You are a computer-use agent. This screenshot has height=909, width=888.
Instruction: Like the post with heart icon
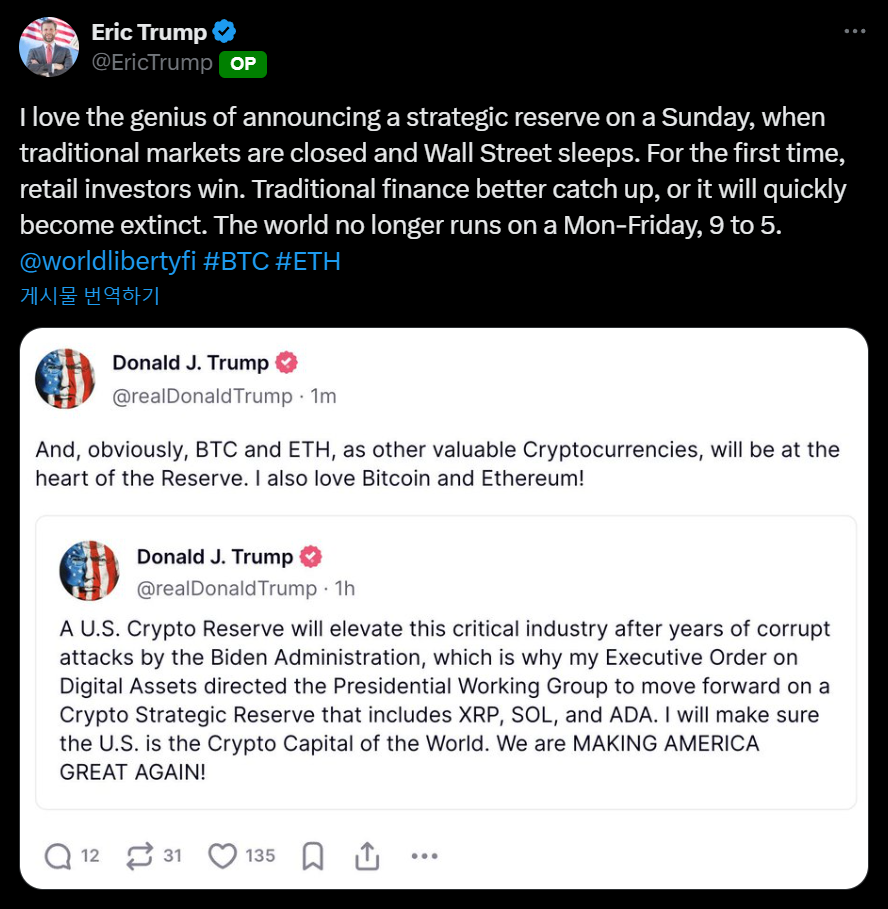coord(222,856)
